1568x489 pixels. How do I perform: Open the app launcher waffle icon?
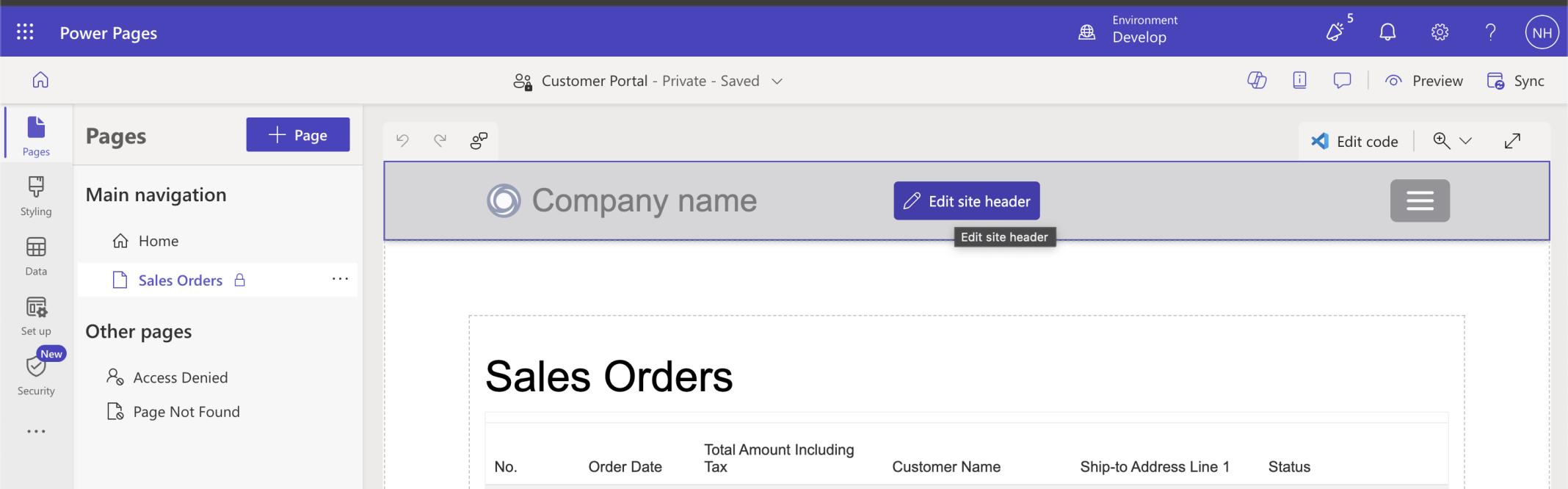coord(25,32)
